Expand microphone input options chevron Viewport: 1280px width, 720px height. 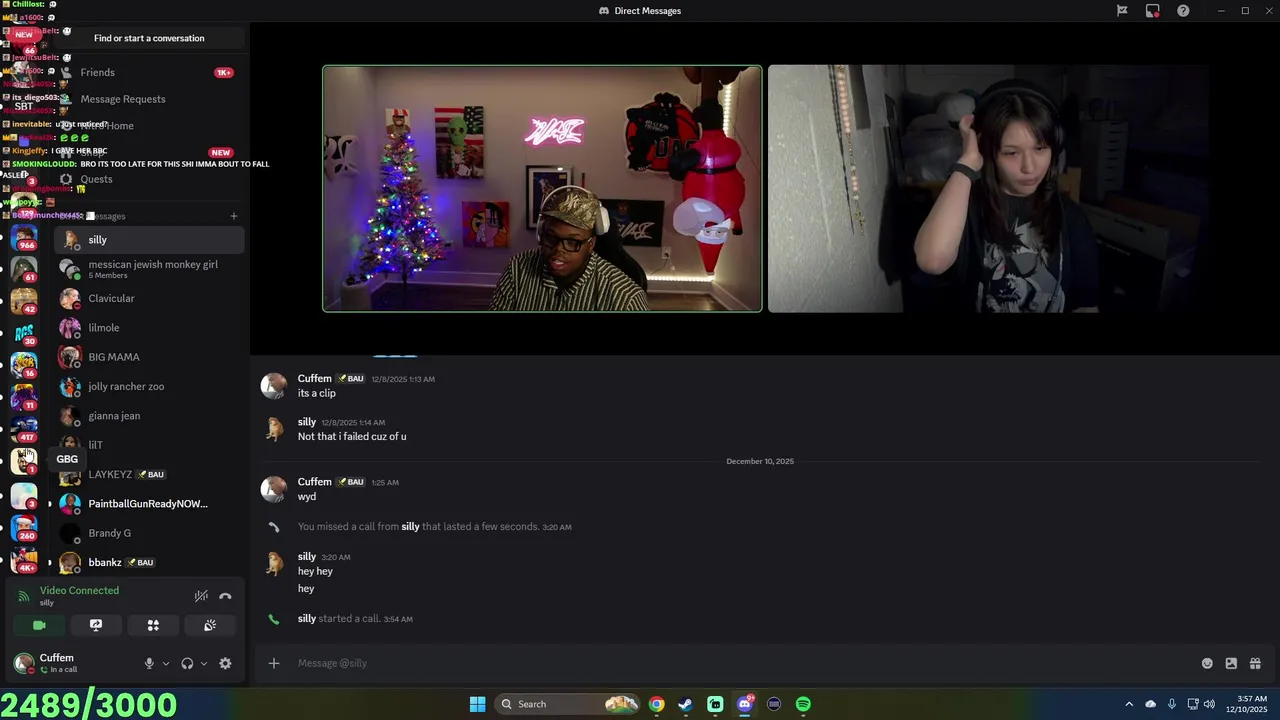click(x=166, y=663)
